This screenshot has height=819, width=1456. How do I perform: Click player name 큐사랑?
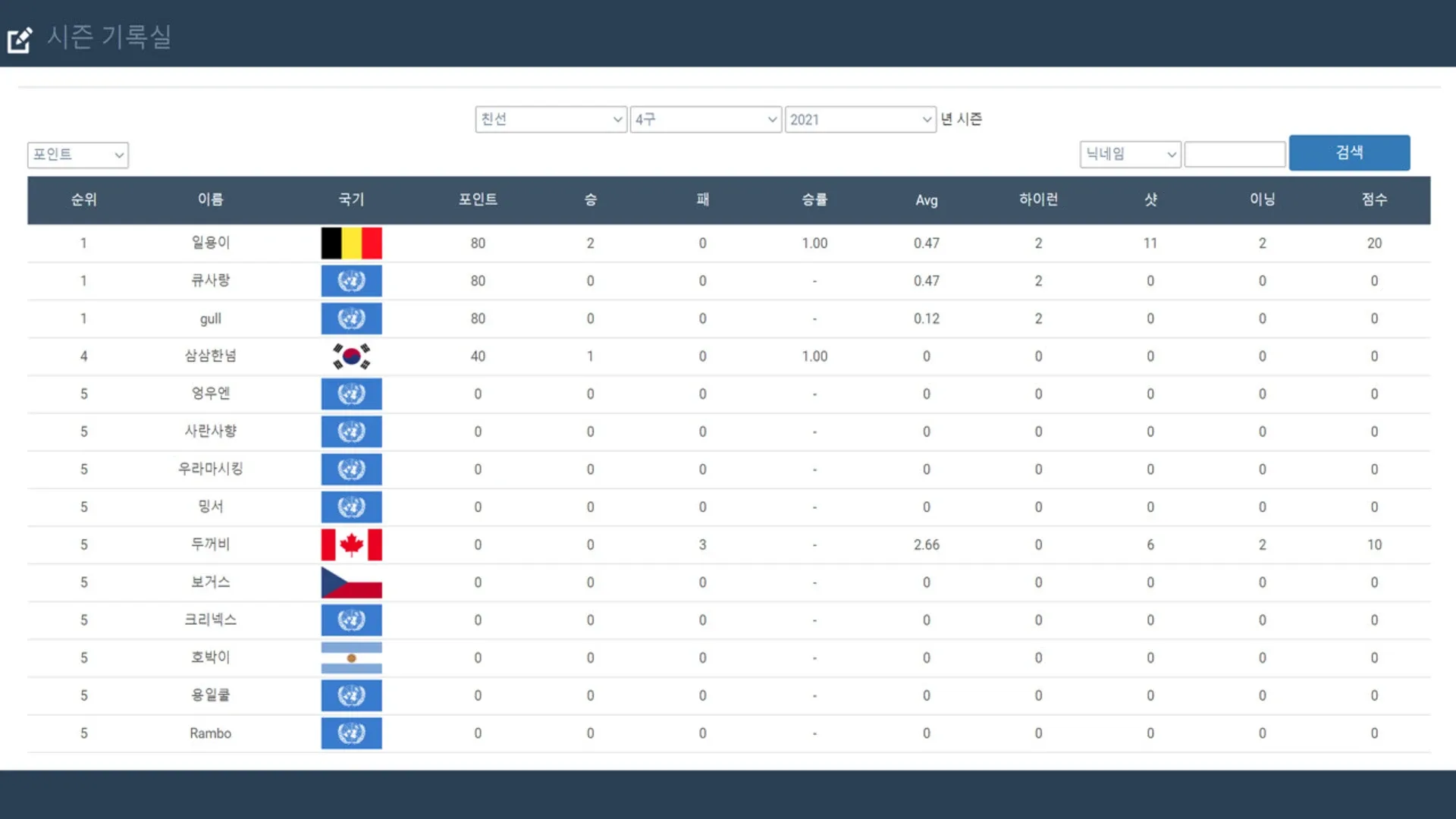[211, 281]
